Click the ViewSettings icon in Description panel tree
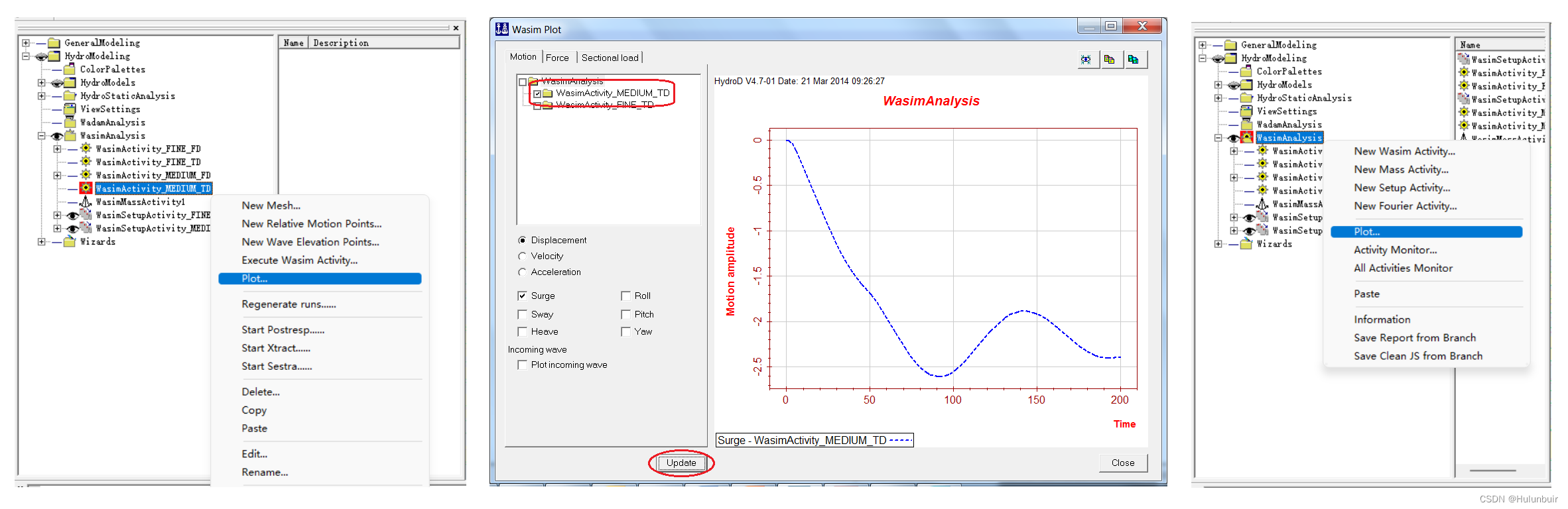The width and height of the screenshot is (1568, 509). coord(70,109)
